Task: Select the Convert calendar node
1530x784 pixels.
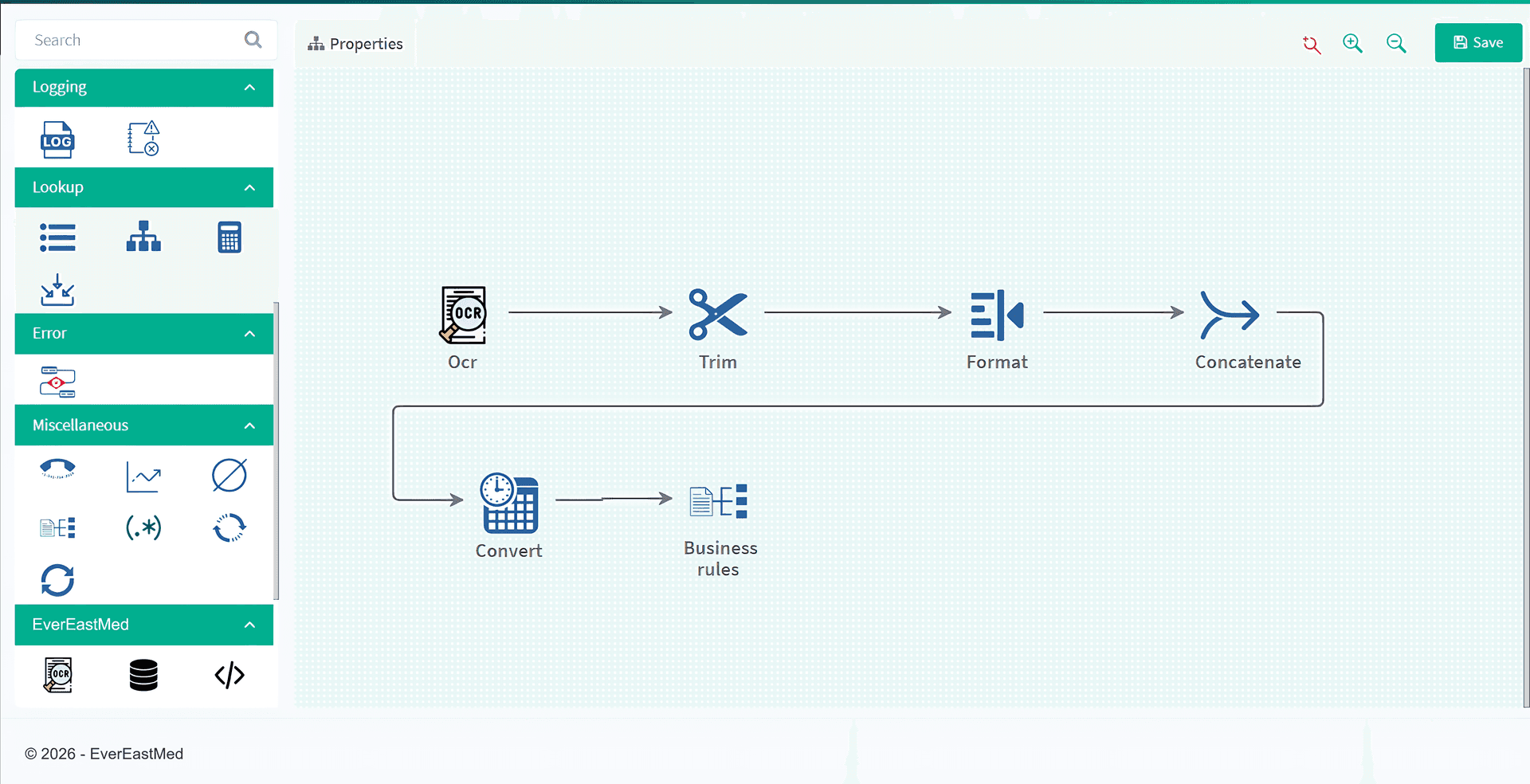Action: coord(509,503)
